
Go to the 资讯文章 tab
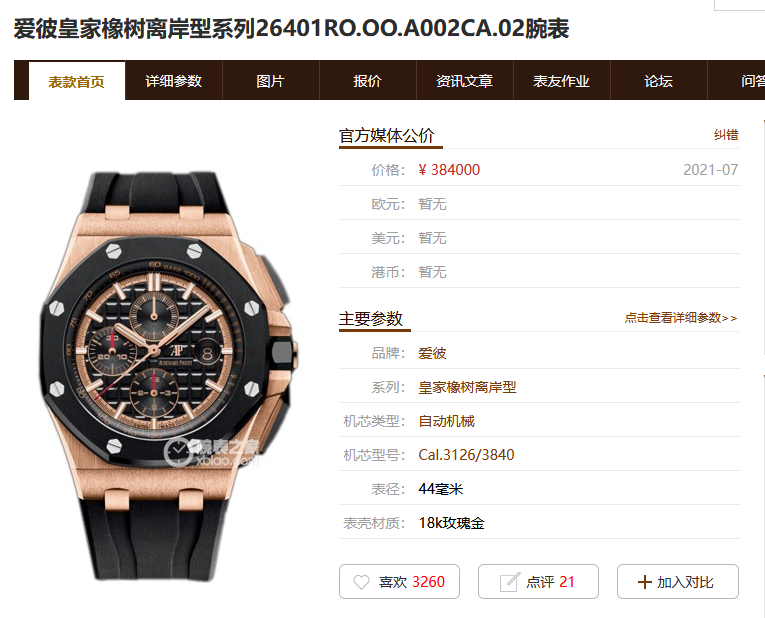point(465,81)
